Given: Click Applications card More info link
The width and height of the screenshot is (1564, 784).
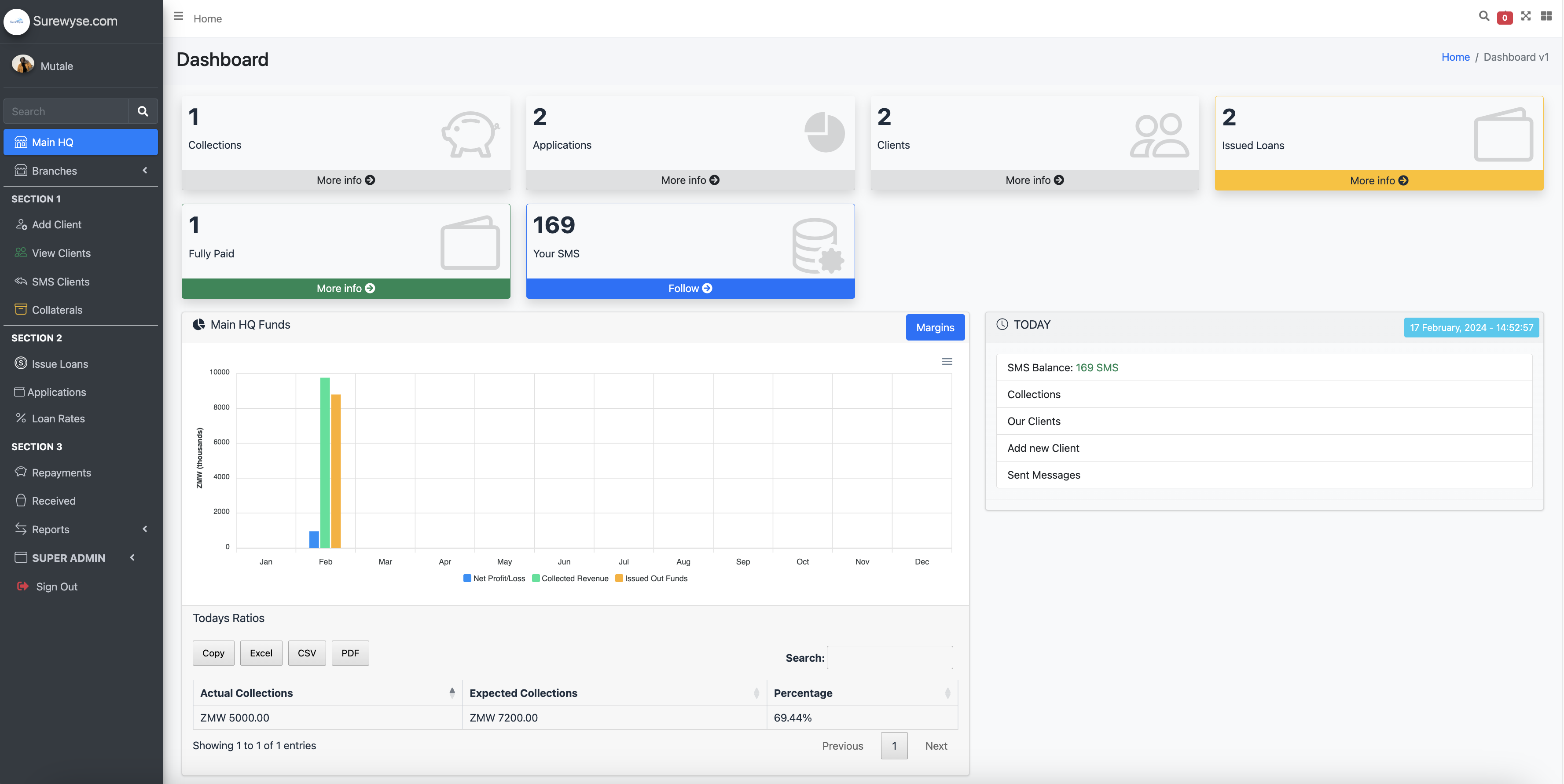Looking at the screenshot, I should pos(690,180).
